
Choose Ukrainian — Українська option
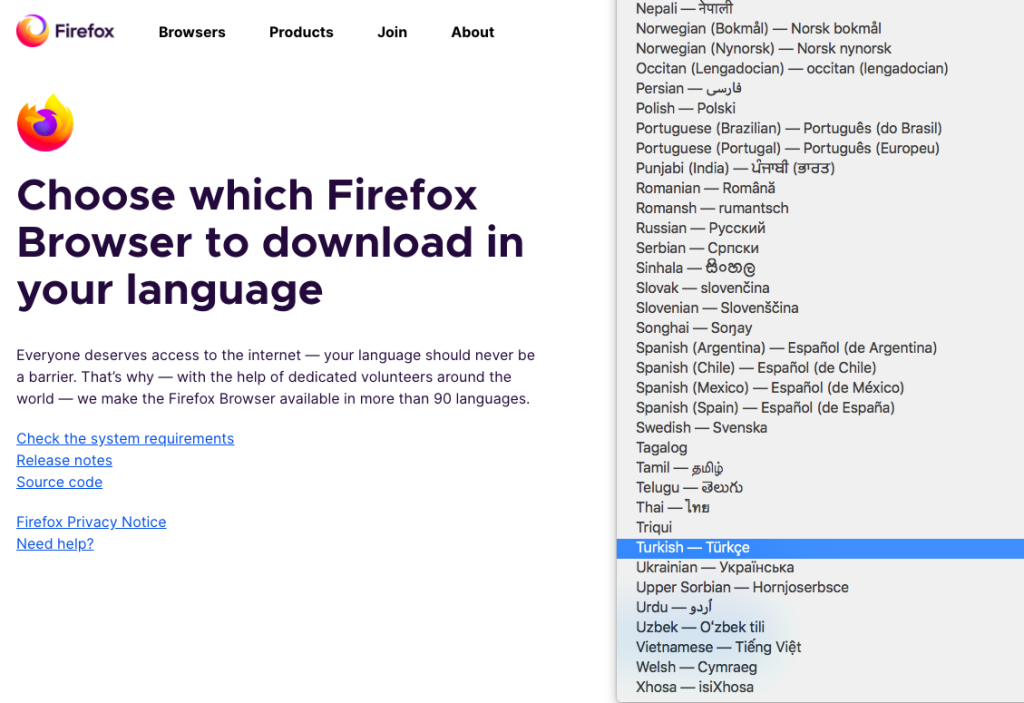714,568
